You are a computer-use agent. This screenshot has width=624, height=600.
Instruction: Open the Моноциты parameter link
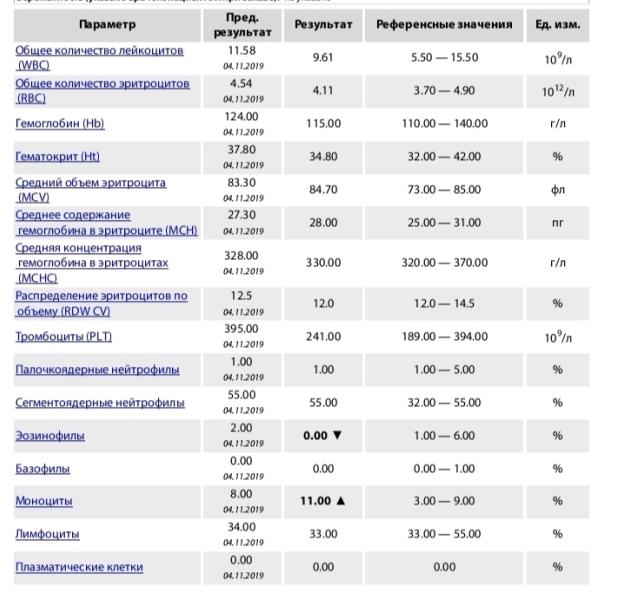(44, 501)
